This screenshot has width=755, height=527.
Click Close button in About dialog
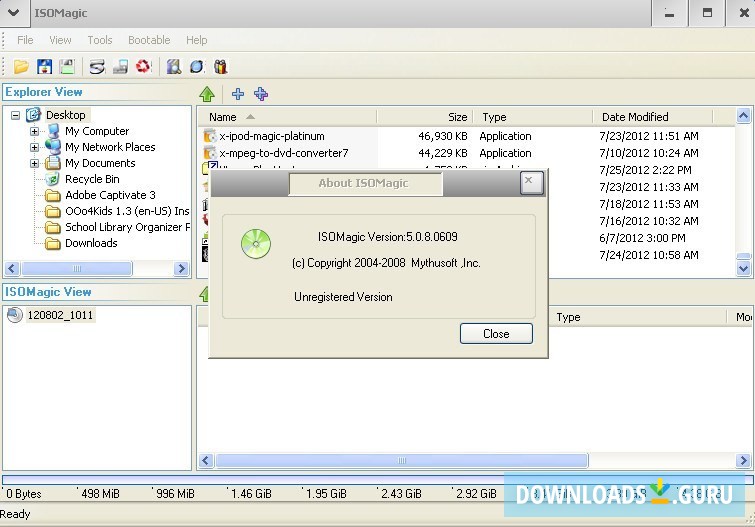pos(496,333)
